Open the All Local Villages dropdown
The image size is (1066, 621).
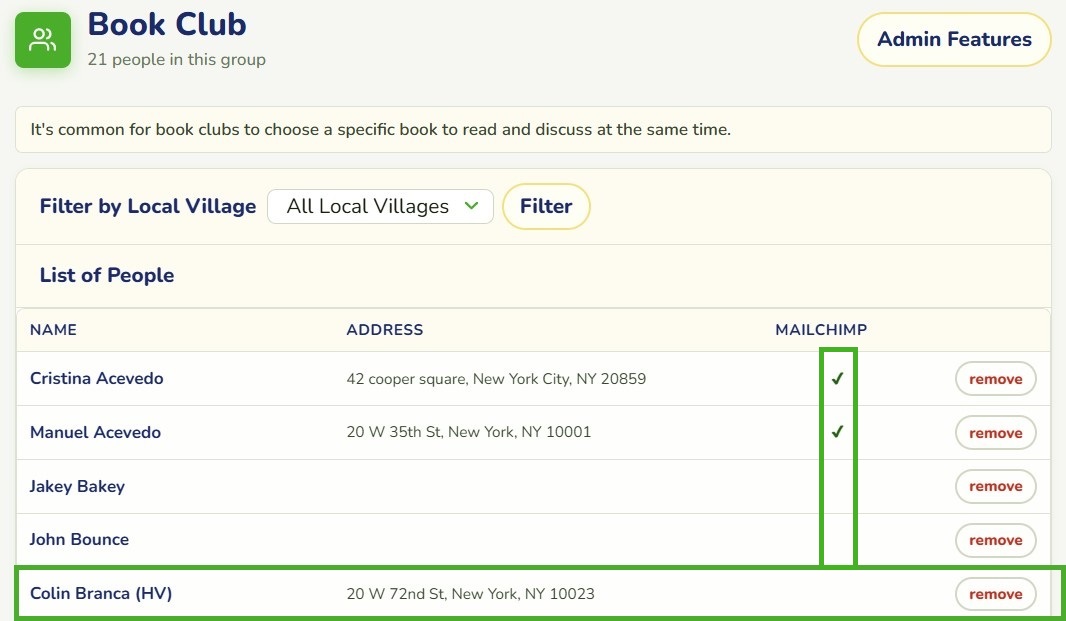(x=381, y=207)
